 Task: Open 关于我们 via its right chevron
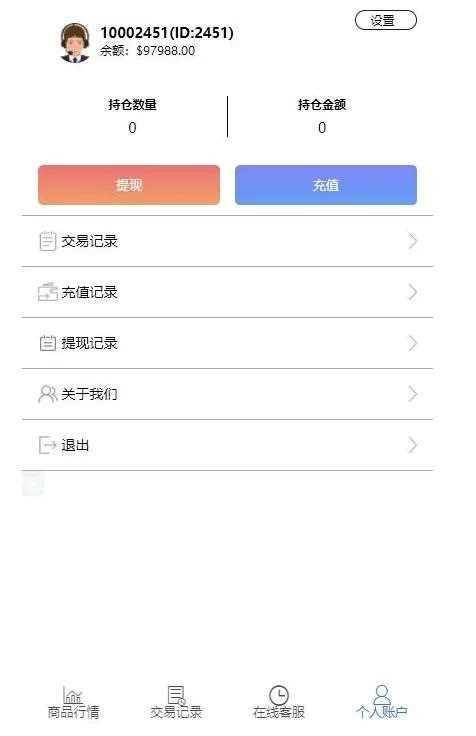pyautogui.click(x=412, y=394)
